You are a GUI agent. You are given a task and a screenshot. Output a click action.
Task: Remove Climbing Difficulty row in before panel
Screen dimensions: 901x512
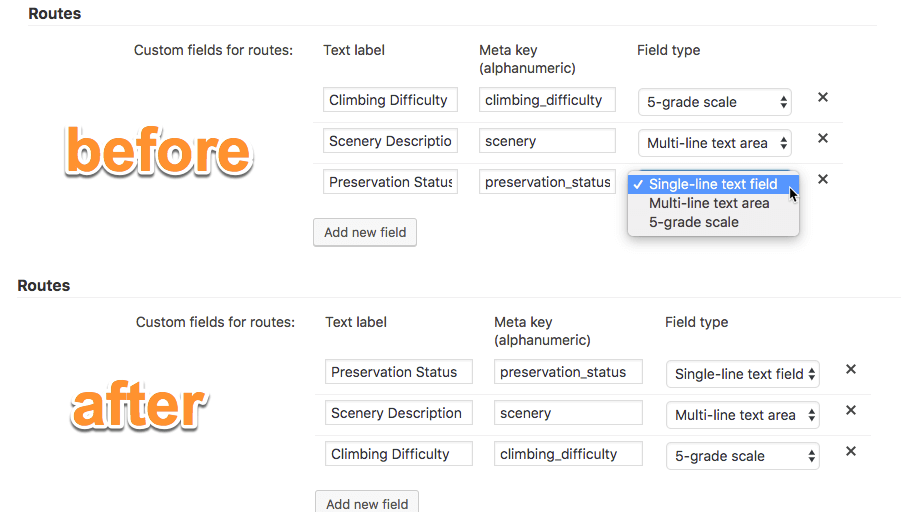(x=823, y=98)
